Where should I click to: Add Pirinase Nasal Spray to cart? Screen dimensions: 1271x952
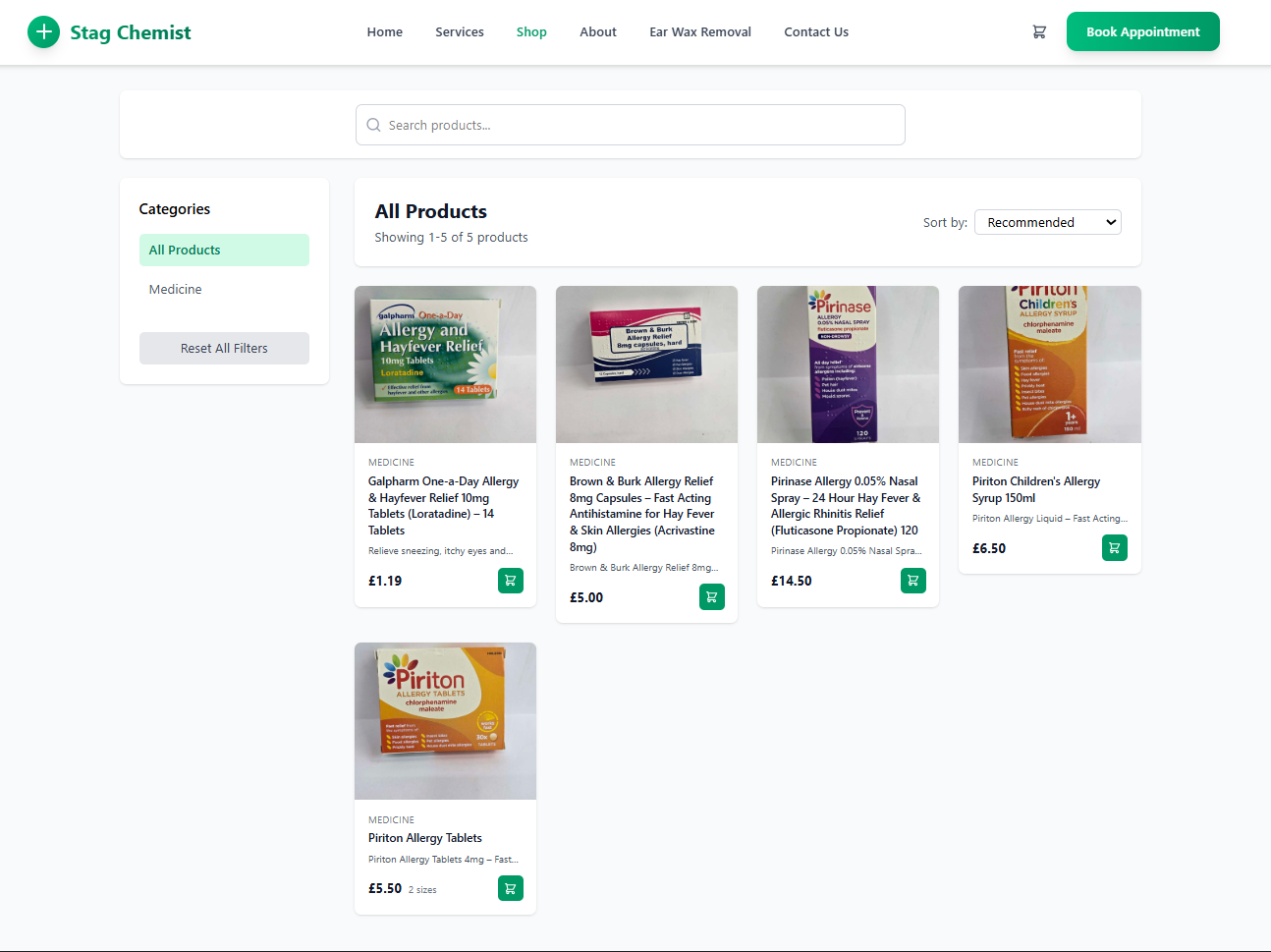pos(913,581)
